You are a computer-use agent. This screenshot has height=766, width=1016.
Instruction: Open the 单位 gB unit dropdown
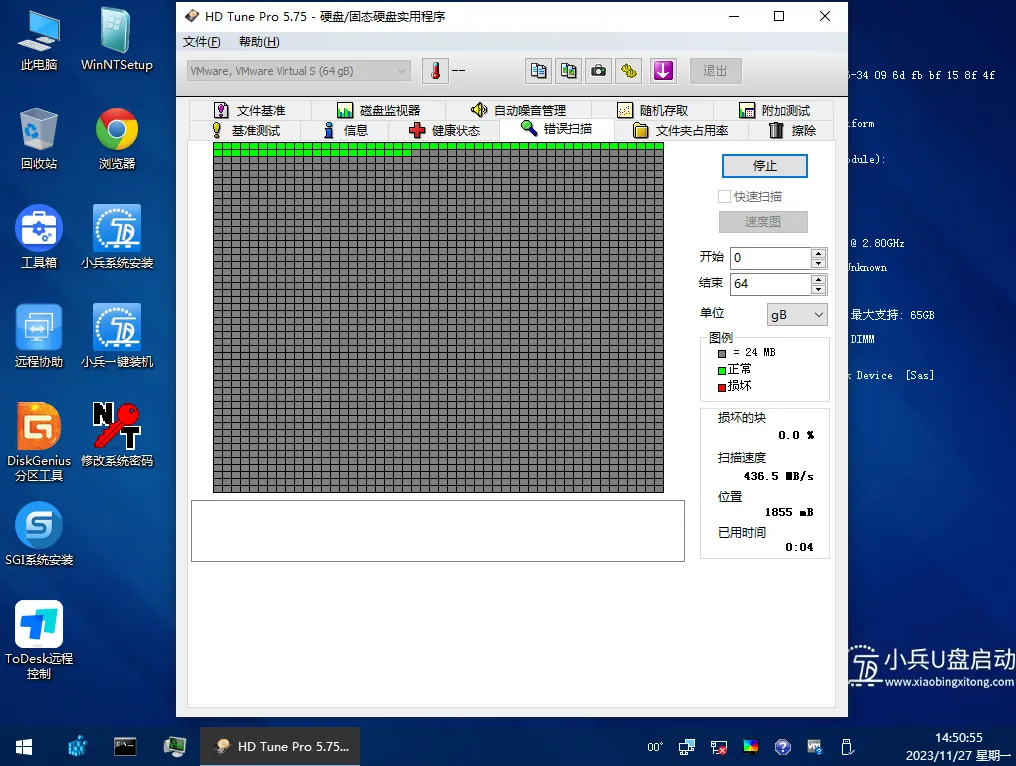[797, 314]
